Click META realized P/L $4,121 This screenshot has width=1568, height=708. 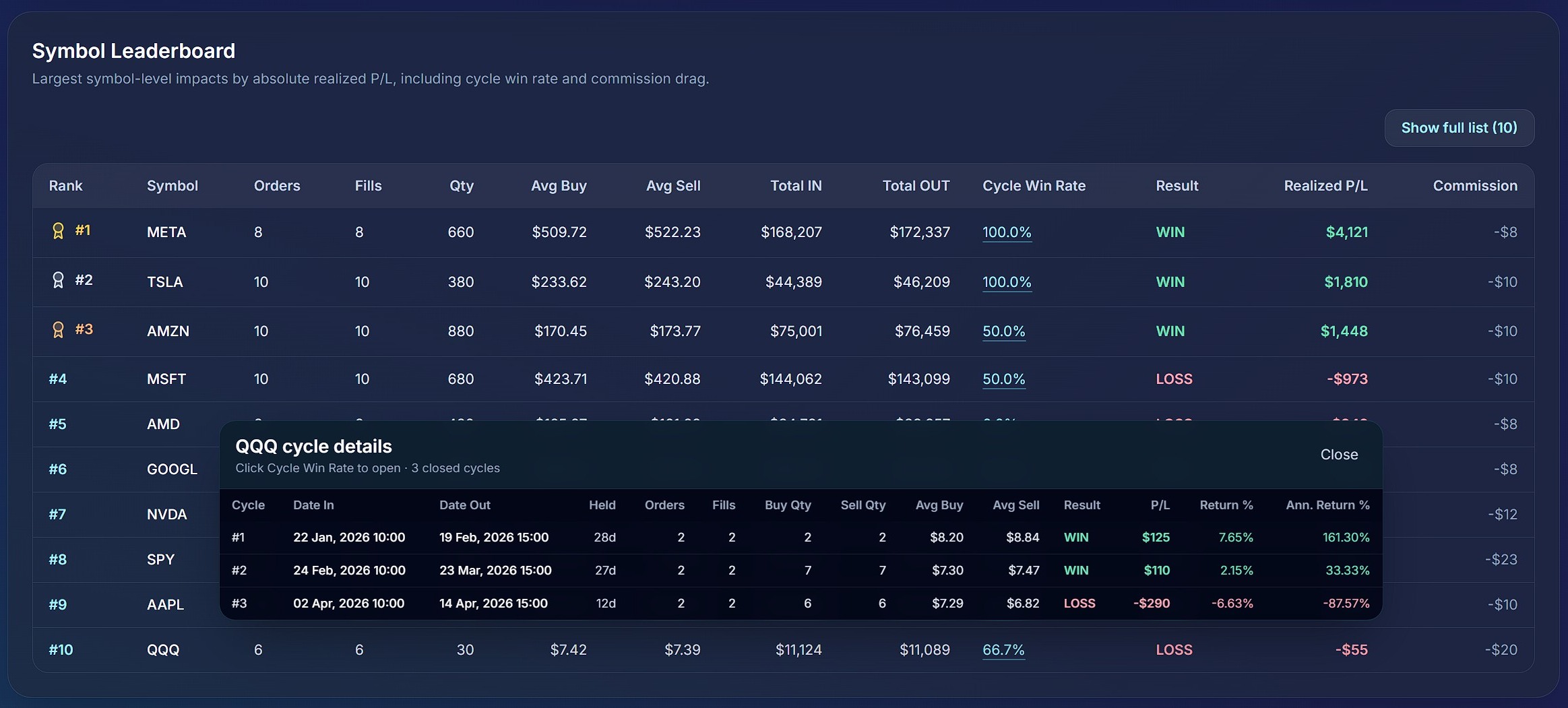coord(1346,232)
